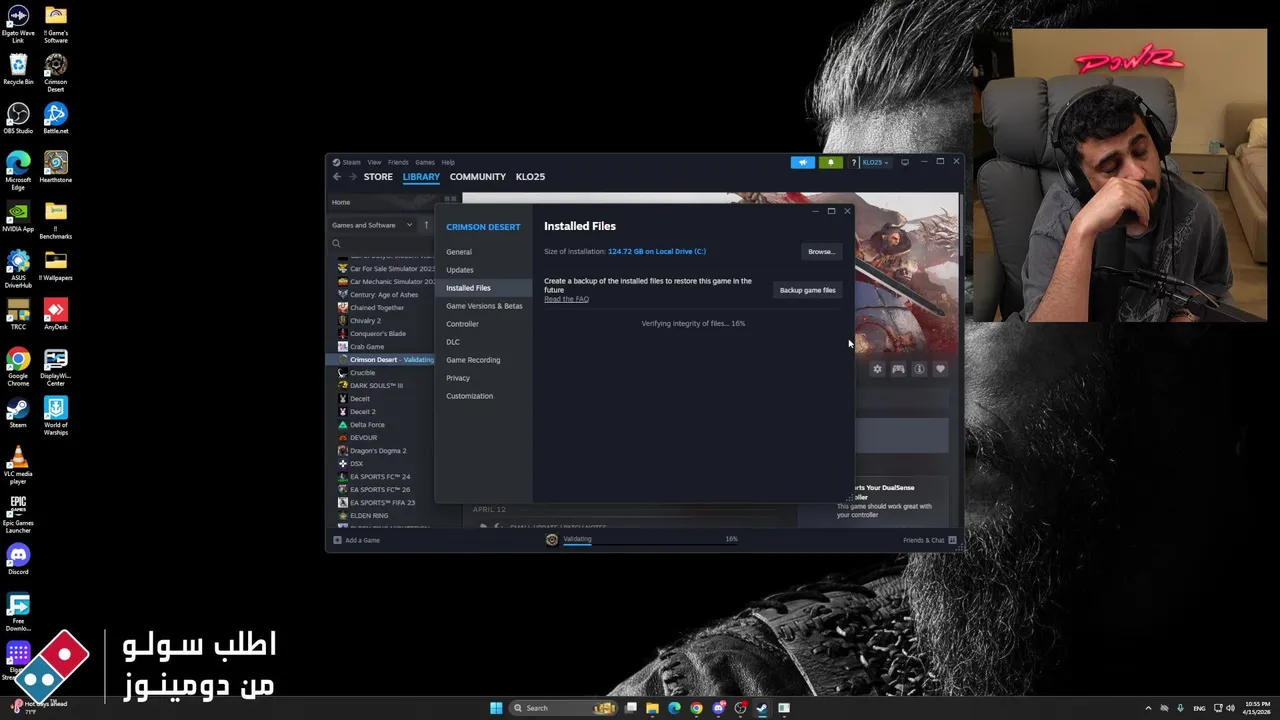Open Recycle Bin desktop icon
The image size is (1280, 720).
click(x=18, y=70)
